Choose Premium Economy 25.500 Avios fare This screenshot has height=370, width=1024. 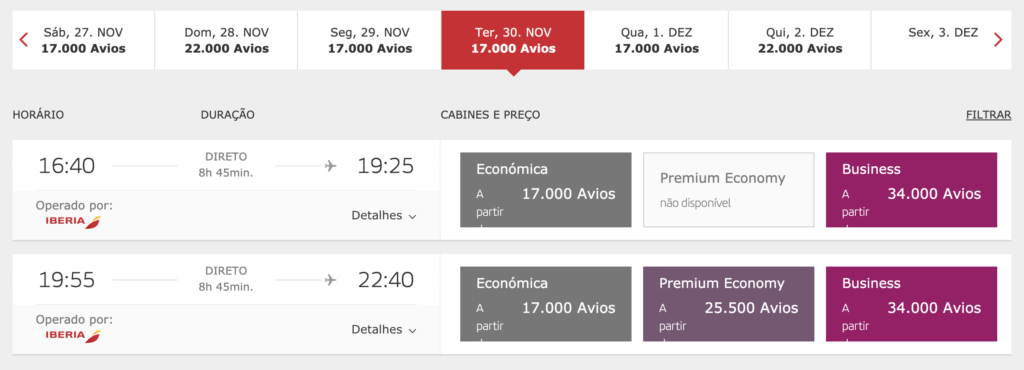click(729, 304)
